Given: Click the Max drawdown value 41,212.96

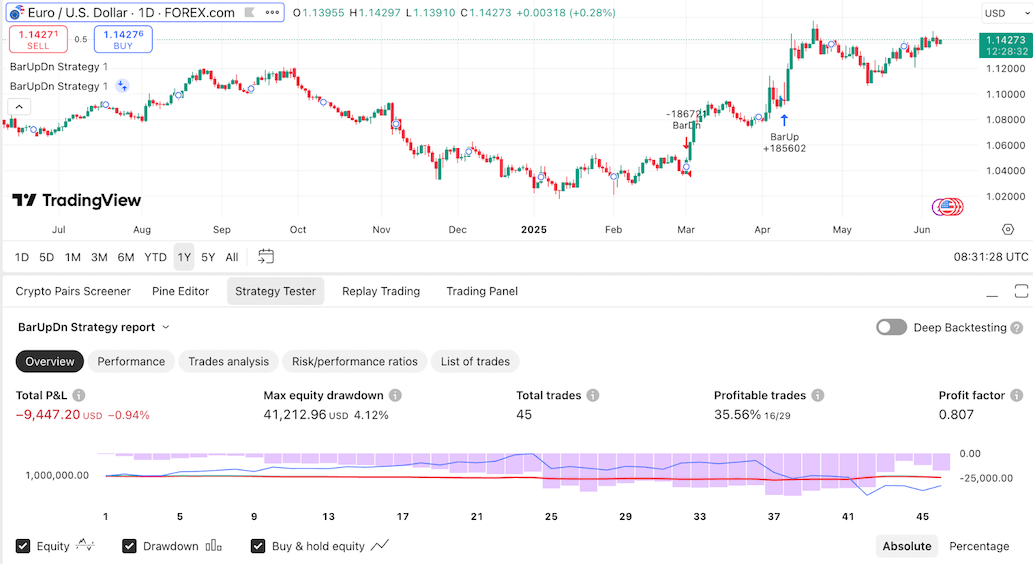Looking at the screenshot, I should 295,414.
